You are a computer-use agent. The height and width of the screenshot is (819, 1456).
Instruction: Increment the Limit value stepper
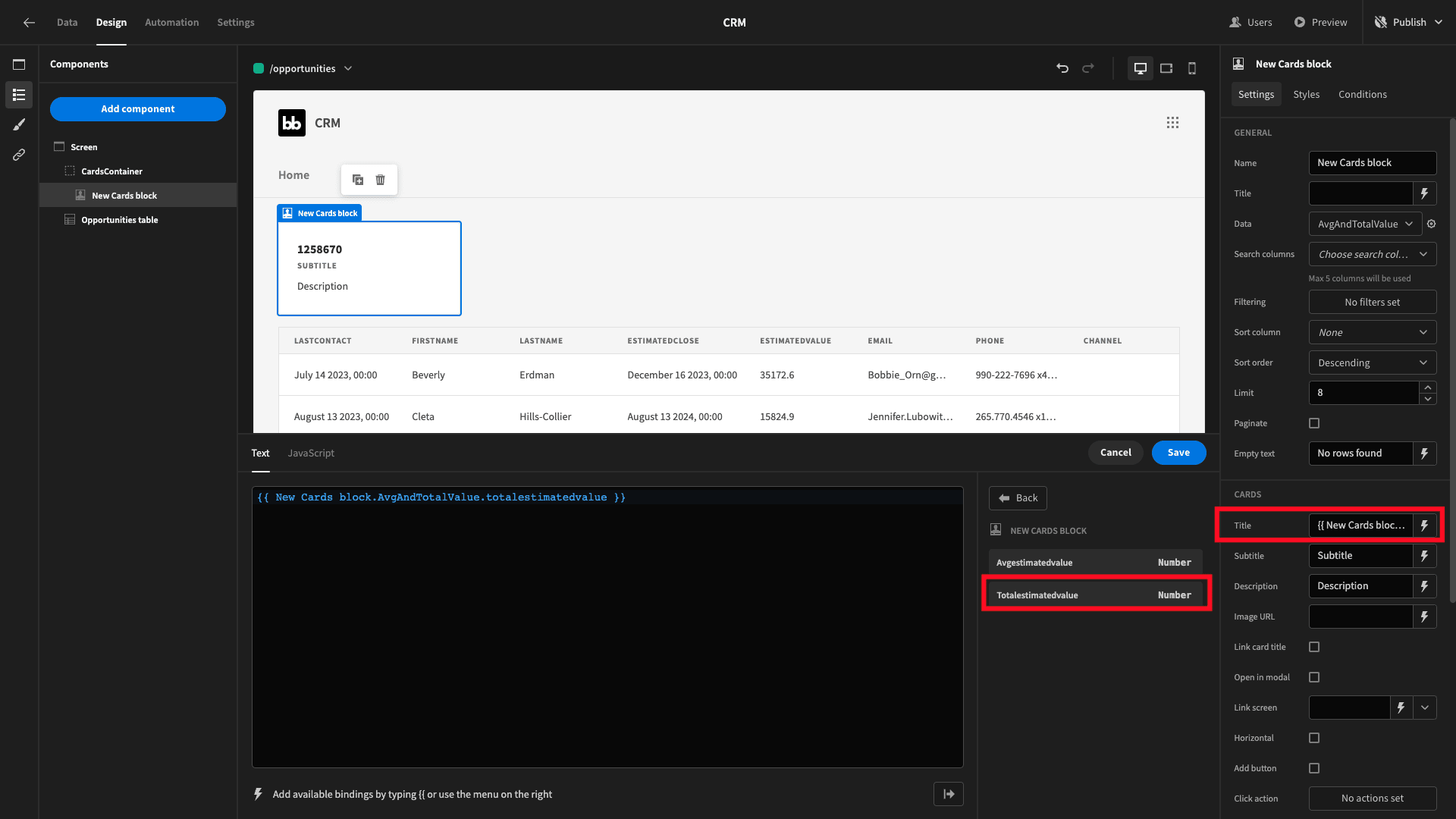[1427, 388]
